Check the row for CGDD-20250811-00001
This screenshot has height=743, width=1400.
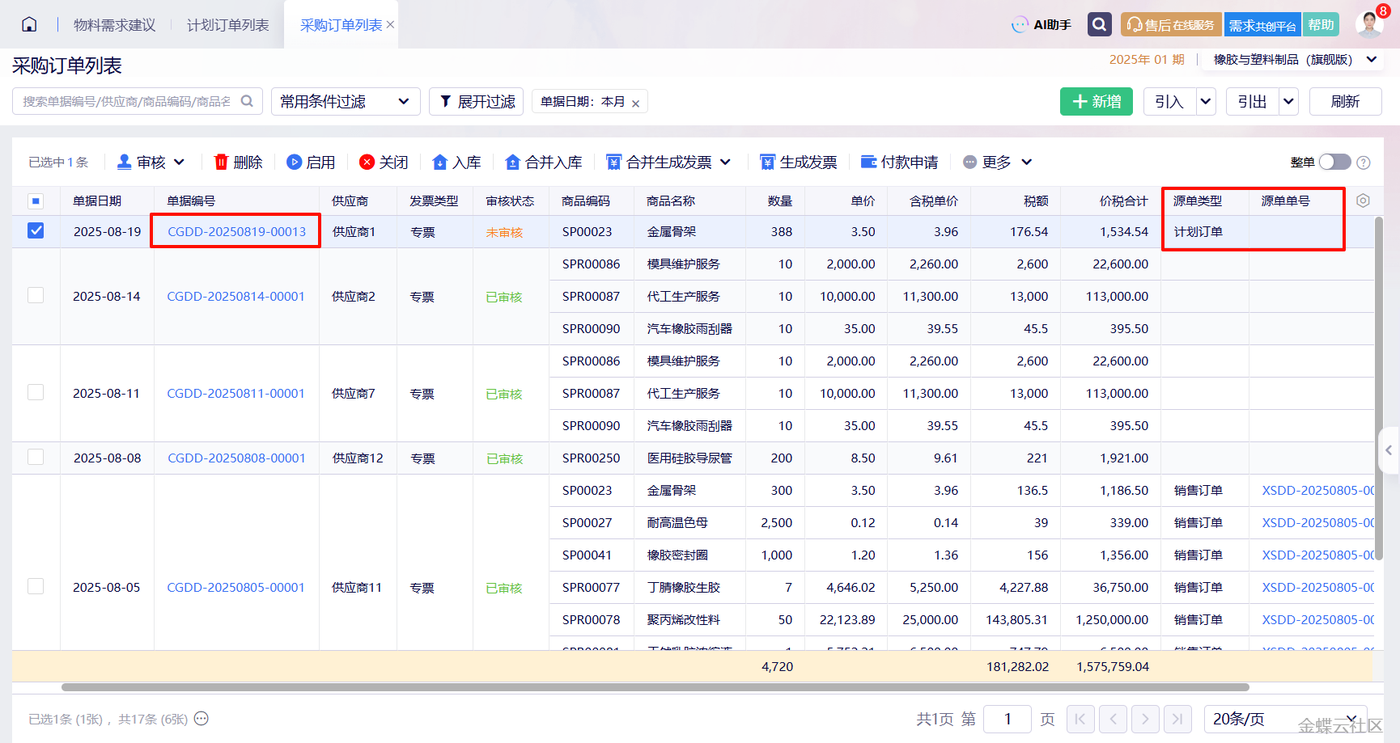36,393
